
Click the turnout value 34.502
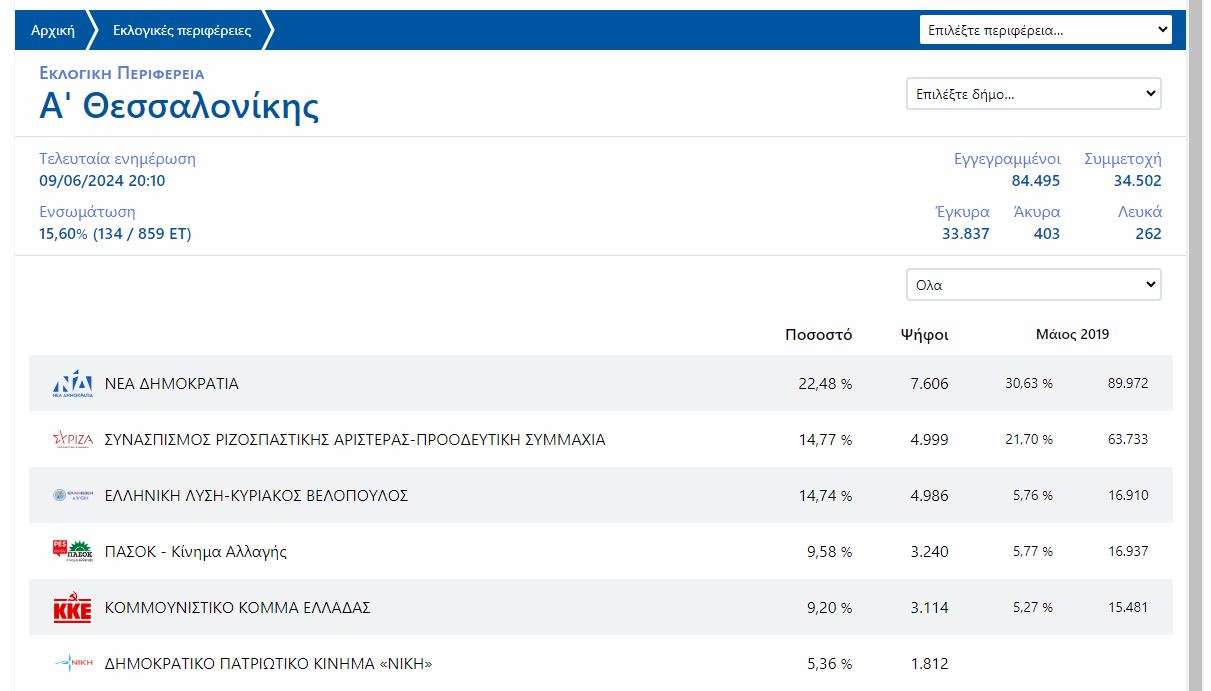tap(1138, 181)
